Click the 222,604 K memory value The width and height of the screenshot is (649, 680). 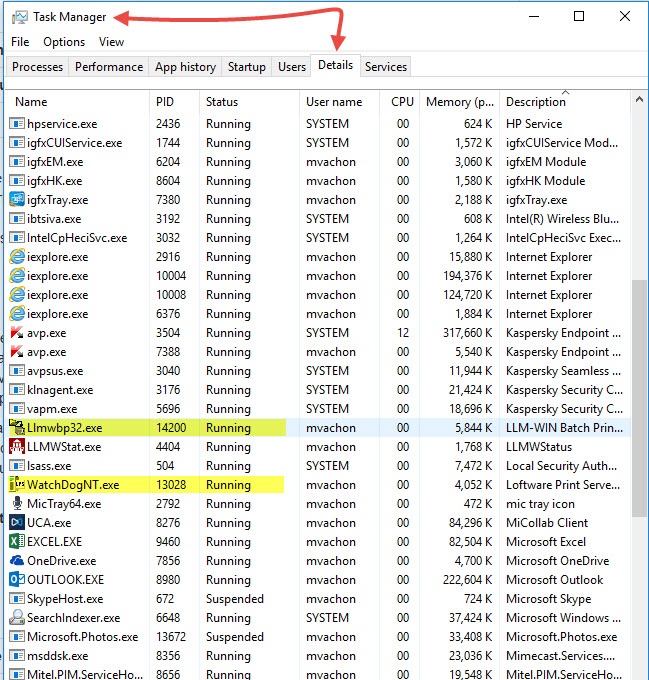pyautogui.click(x=467, y=580)
